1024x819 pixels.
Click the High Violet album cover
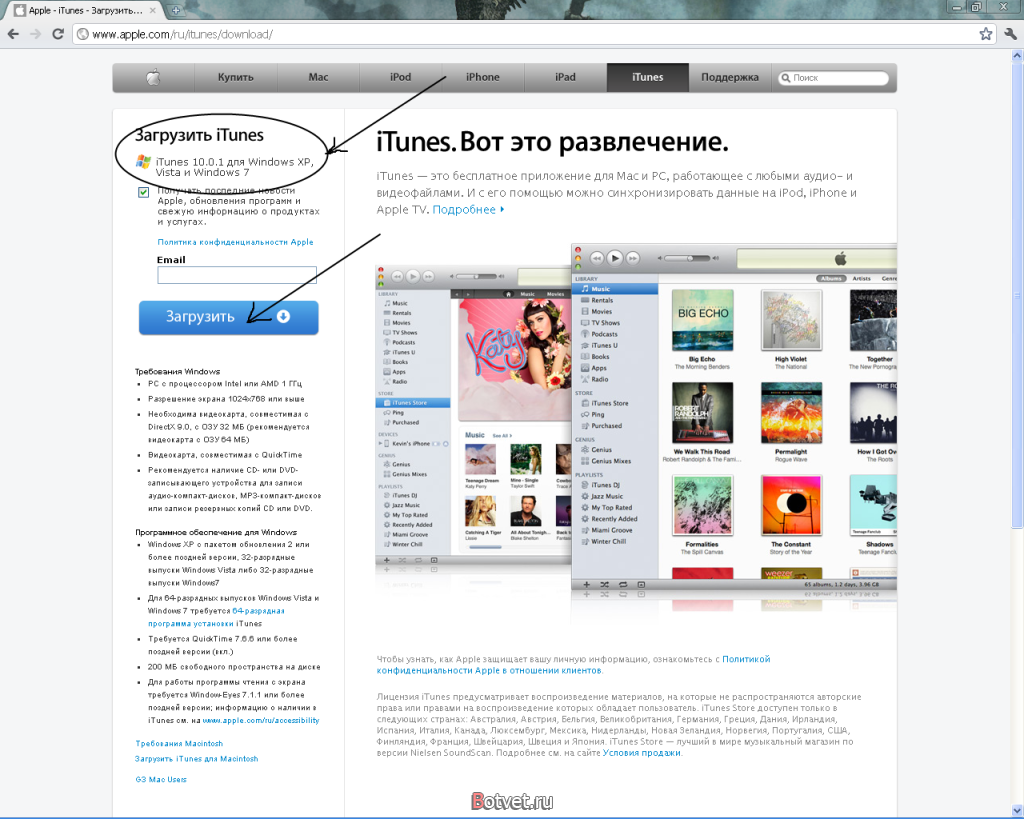(791, 320)
